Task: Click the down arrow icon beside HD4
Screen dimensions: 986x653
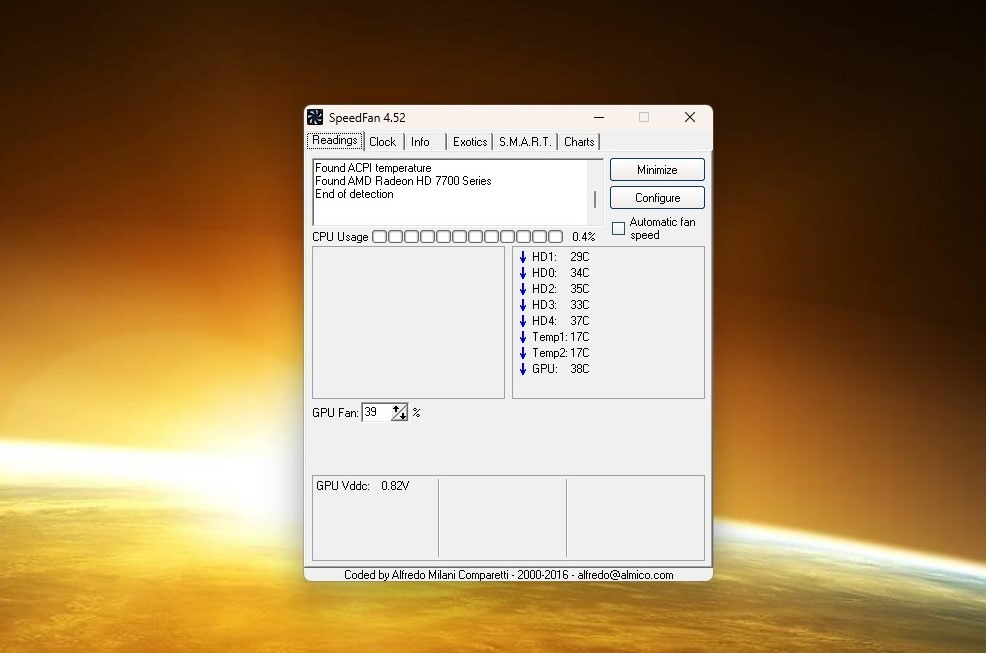Action: tap(523, 321)
